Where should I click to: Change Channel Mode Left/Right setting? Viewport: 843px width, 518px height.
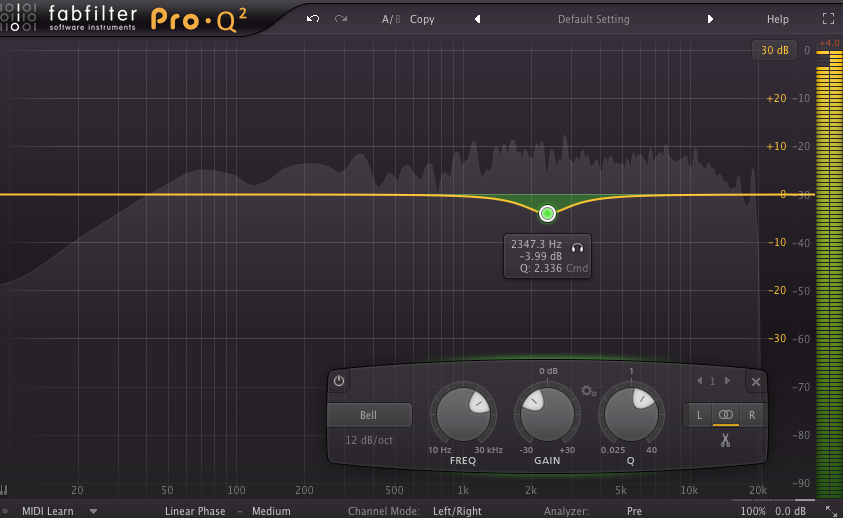(x=457, y=511)
